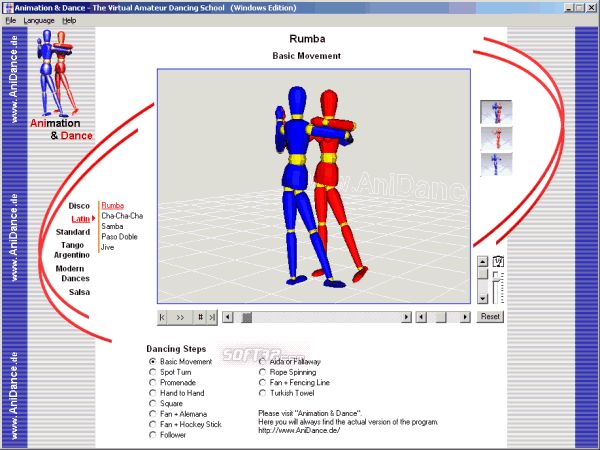The width and height of the screenshot is (600, 450).
Task: Click the vertical tilt scrollbar thumb
Action: pyautogui.click(x=483, y=273)
